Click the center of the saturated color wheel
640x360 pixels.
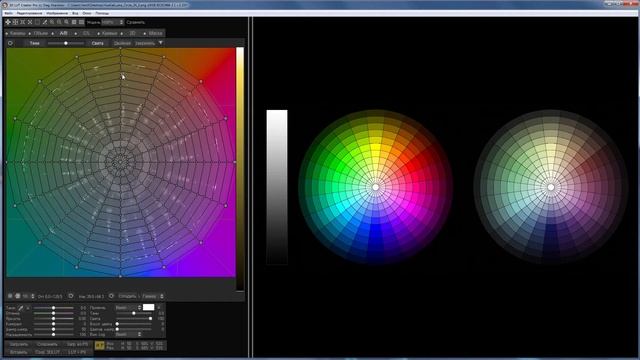(x=375, y=187)
